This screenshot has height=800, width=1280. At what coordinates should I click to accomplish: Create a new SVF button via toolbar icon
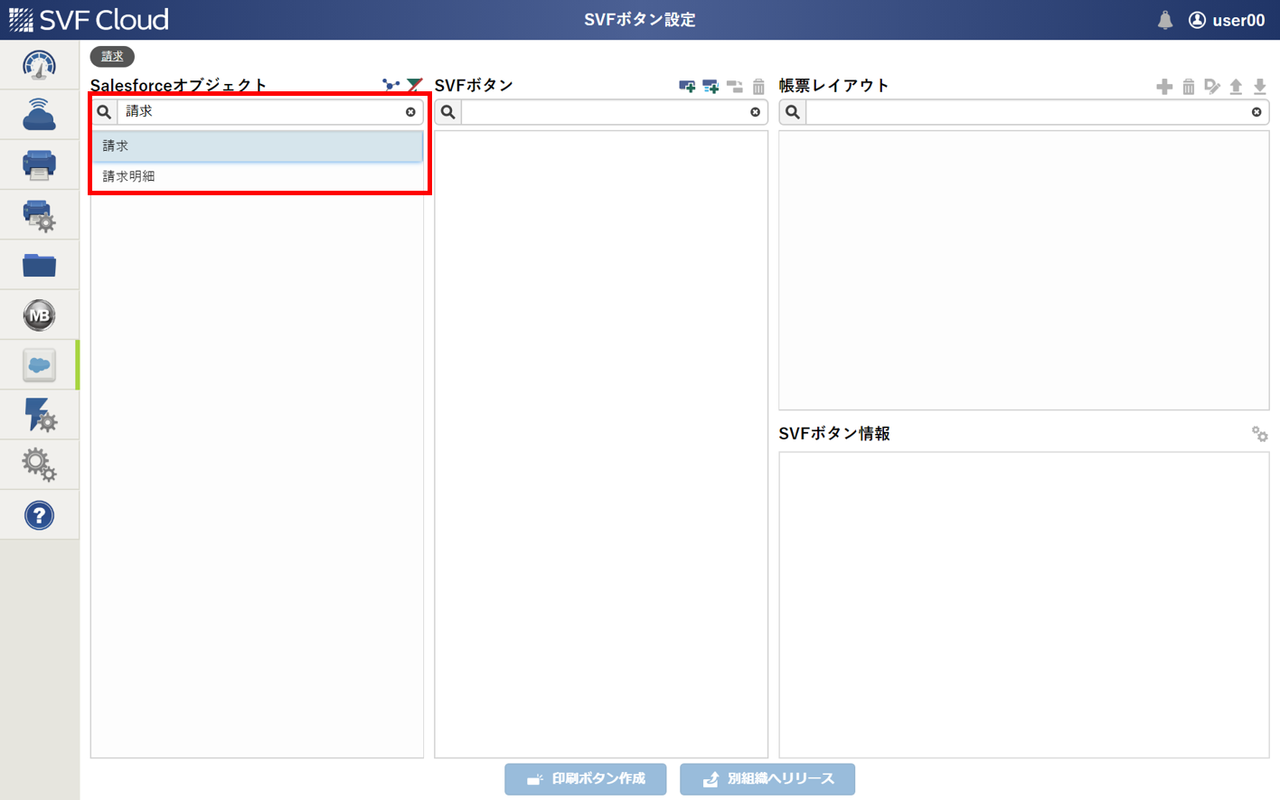tap(689, 86)
